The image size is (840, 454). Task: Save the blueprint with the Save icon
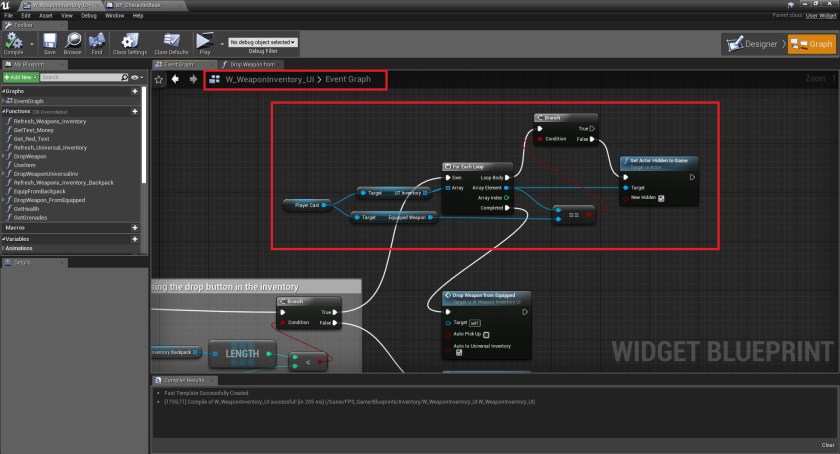click(49, 43)
